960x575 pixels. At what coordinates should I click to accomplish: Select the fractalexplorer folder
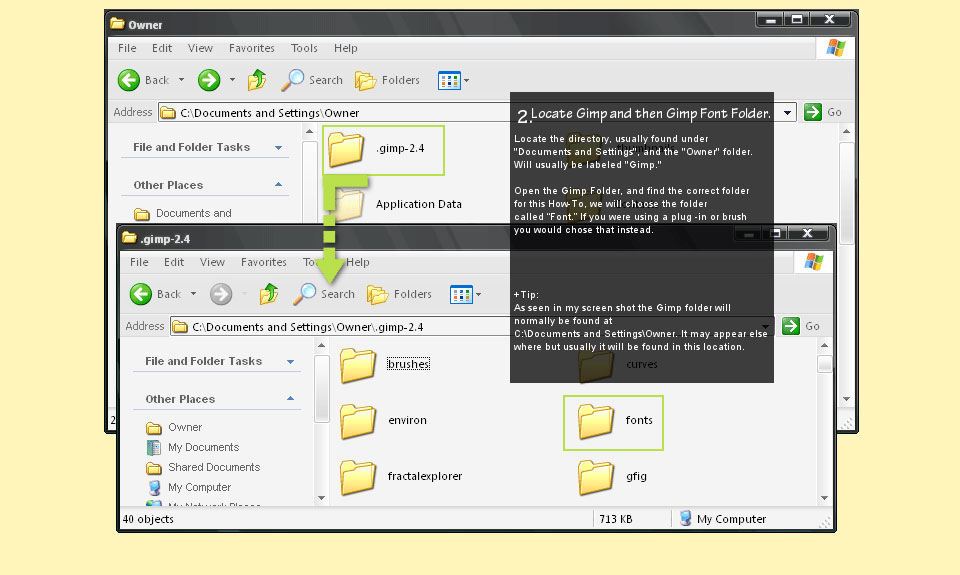(402, 476)
